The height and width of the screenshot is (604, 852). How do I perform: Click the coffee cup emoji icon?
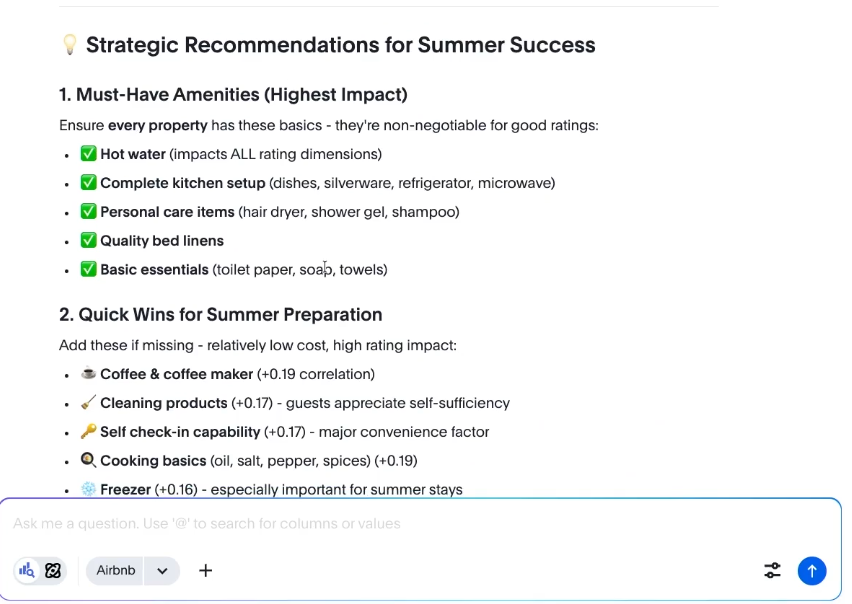(88, 374)
